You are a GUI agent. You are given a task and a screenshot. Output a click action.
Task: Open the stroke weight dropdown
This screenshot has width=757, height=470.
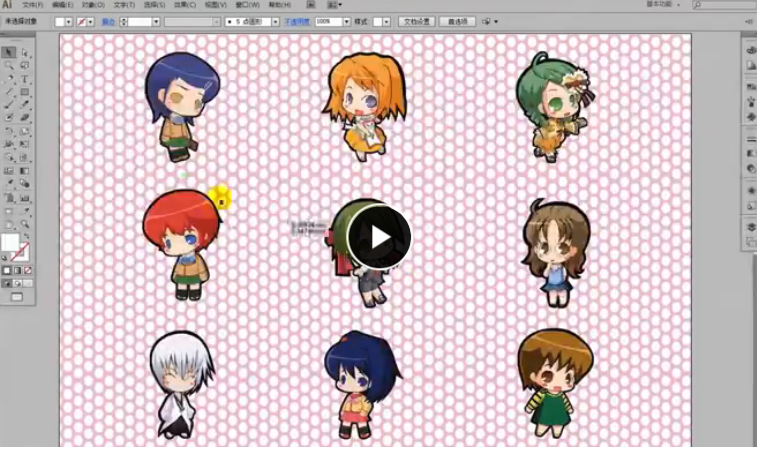pyautogui.click(x=156, y=22)
